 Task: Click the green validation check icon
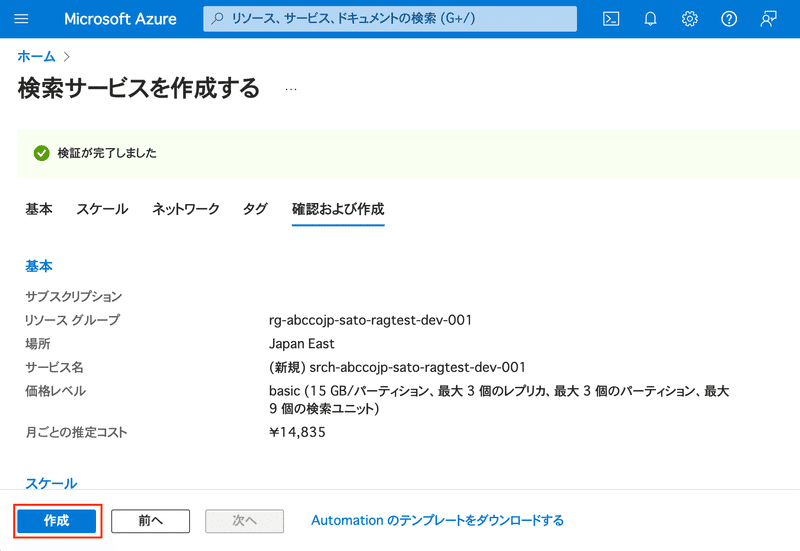pyautogui.click(x=41, y=153)
